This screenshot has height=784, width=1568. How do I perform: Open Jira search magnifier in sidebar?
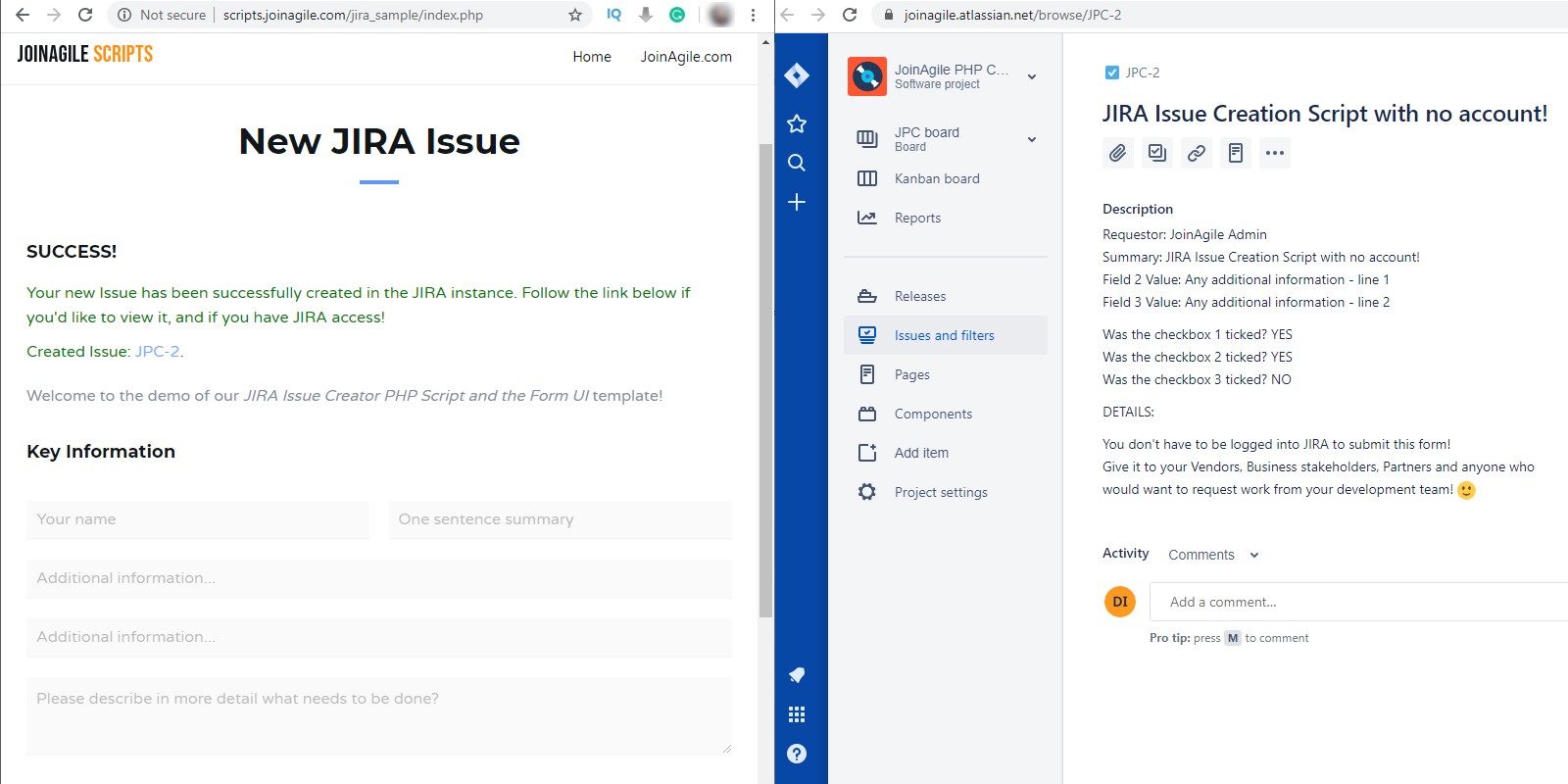click(797, 163)
